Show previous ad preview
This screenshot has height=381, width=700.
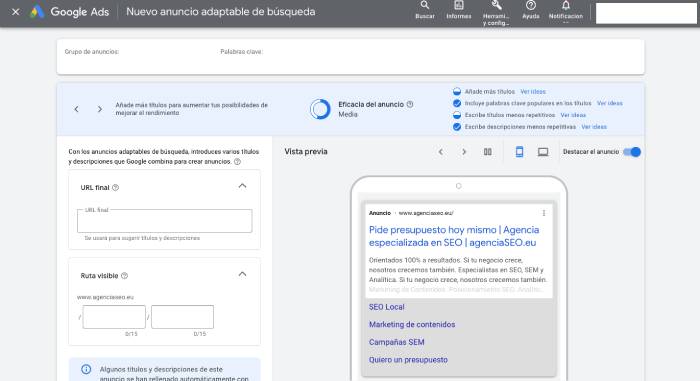441,152
